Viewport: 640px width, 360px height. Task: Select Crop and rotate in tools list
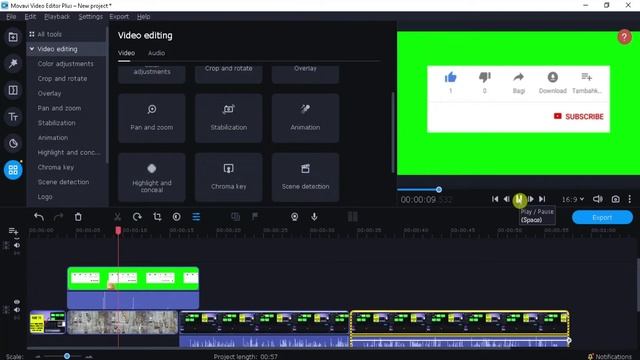pyautogui.click(x=62, y=78)
